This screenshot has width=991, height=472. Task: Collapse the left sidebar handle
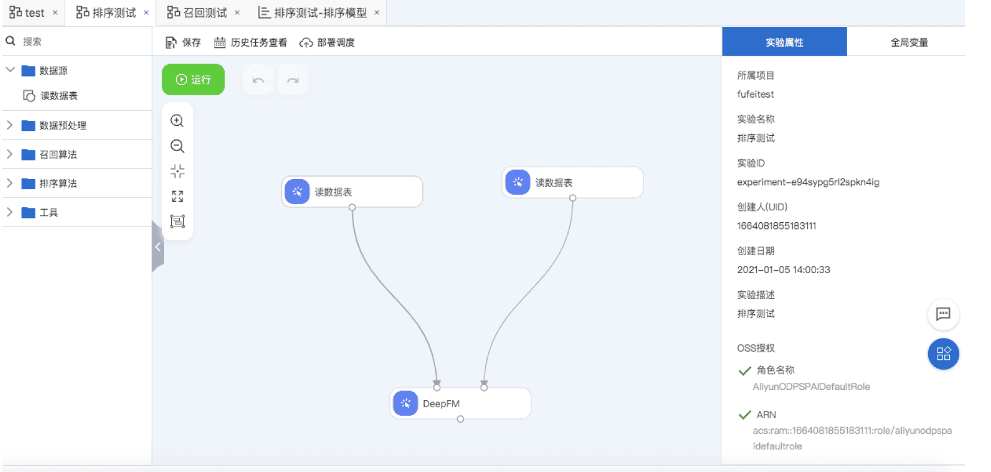[158, 247]
